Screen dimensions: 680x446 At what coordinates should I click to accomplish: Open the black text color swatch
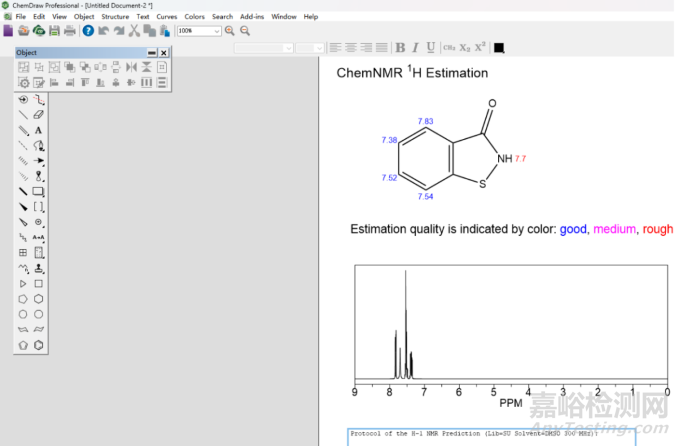[x=499, y=47]
